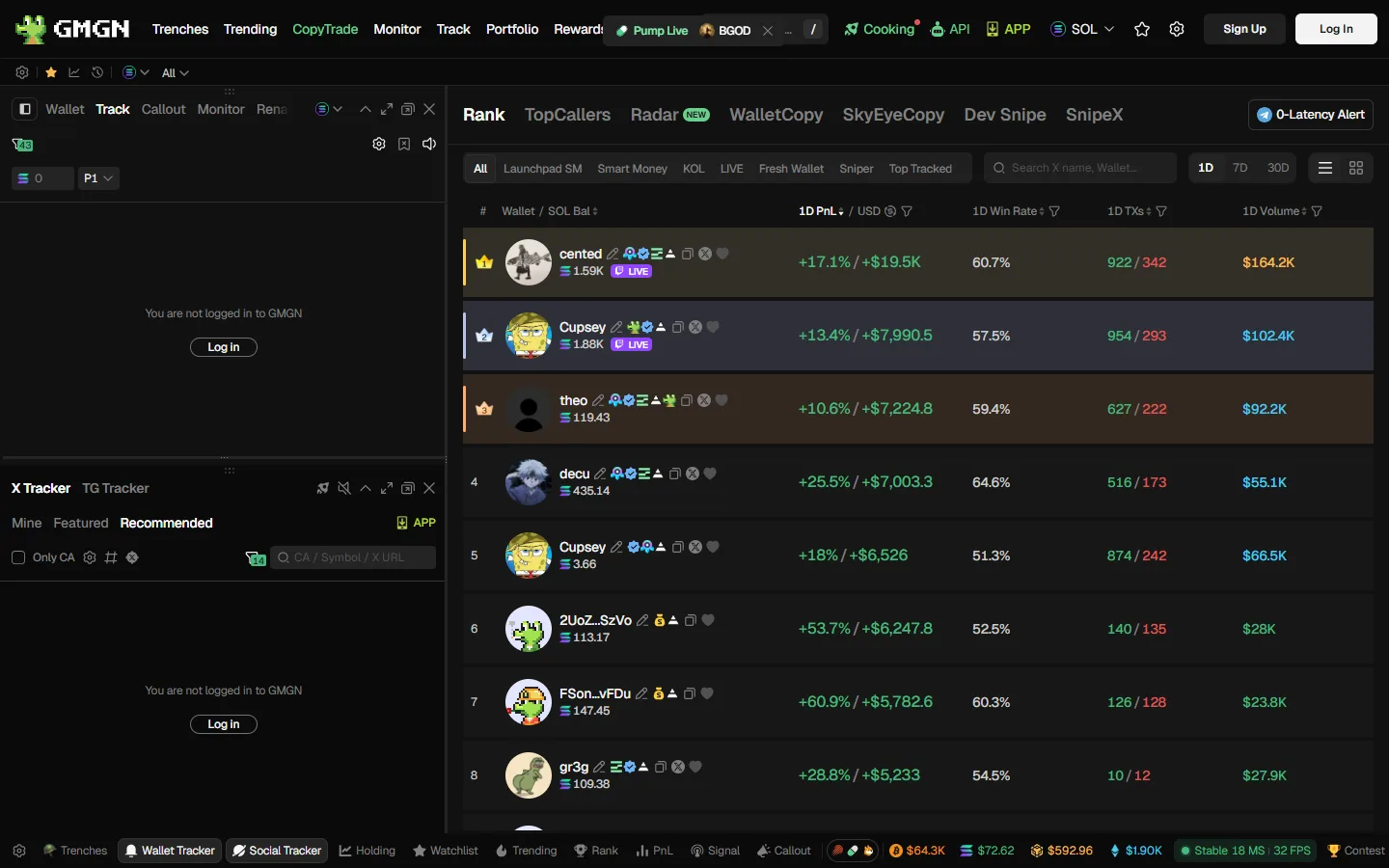Viewport: 1389px width, 868px height.
Task: Open chain dropdown in the Track panel header
Action: pyautogui.click(x=329, y=109)
